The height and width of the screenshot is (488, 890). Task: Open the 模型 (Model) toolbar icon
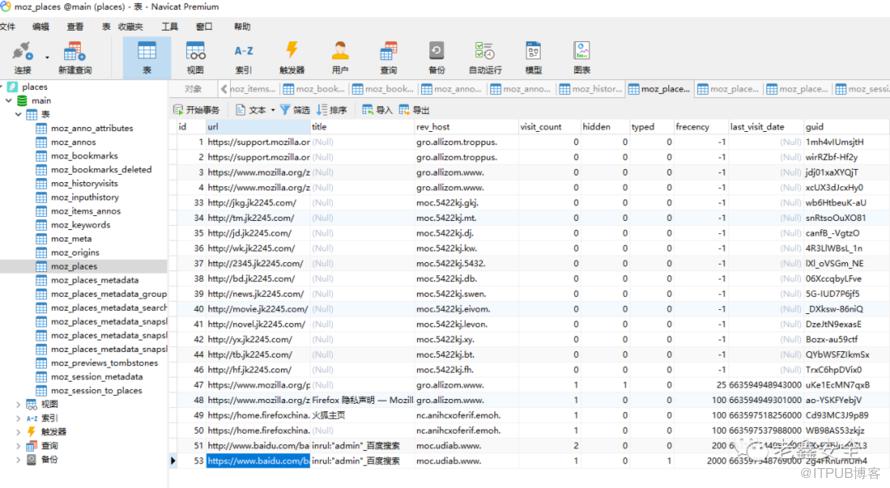tap(533, 56)
